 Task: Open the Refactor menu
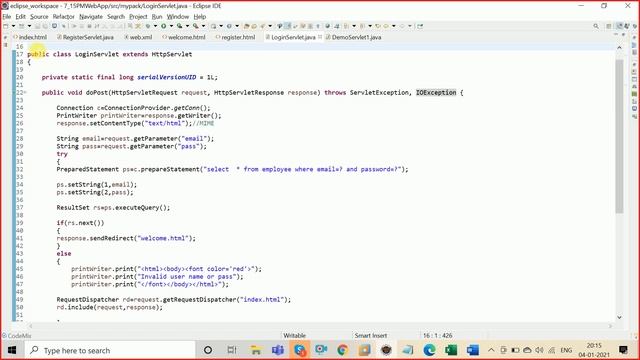[64, 17]
